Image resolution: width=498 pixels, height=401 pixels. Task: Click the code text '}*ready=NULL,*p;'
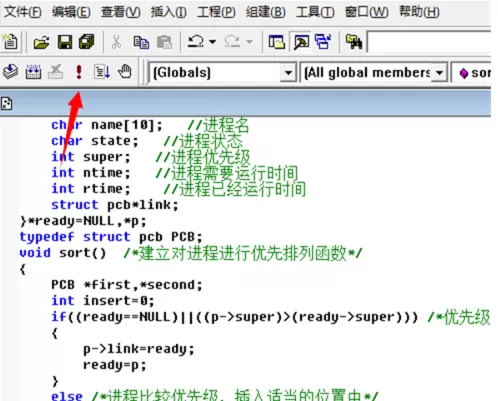coord(83,221)
